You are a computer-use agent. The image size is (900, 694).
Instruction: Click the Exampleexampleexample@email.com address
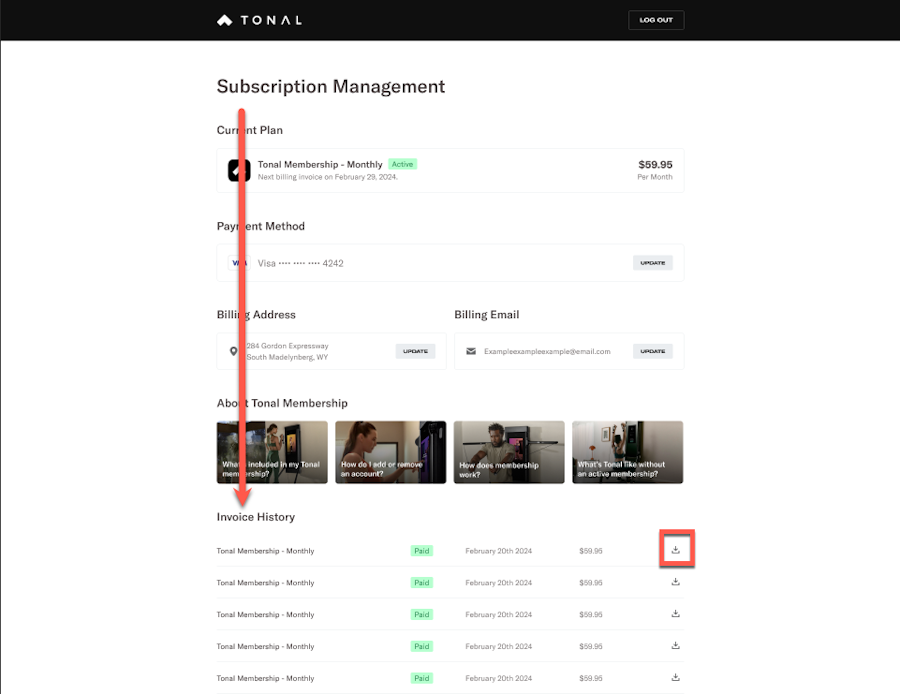[547, 351]
